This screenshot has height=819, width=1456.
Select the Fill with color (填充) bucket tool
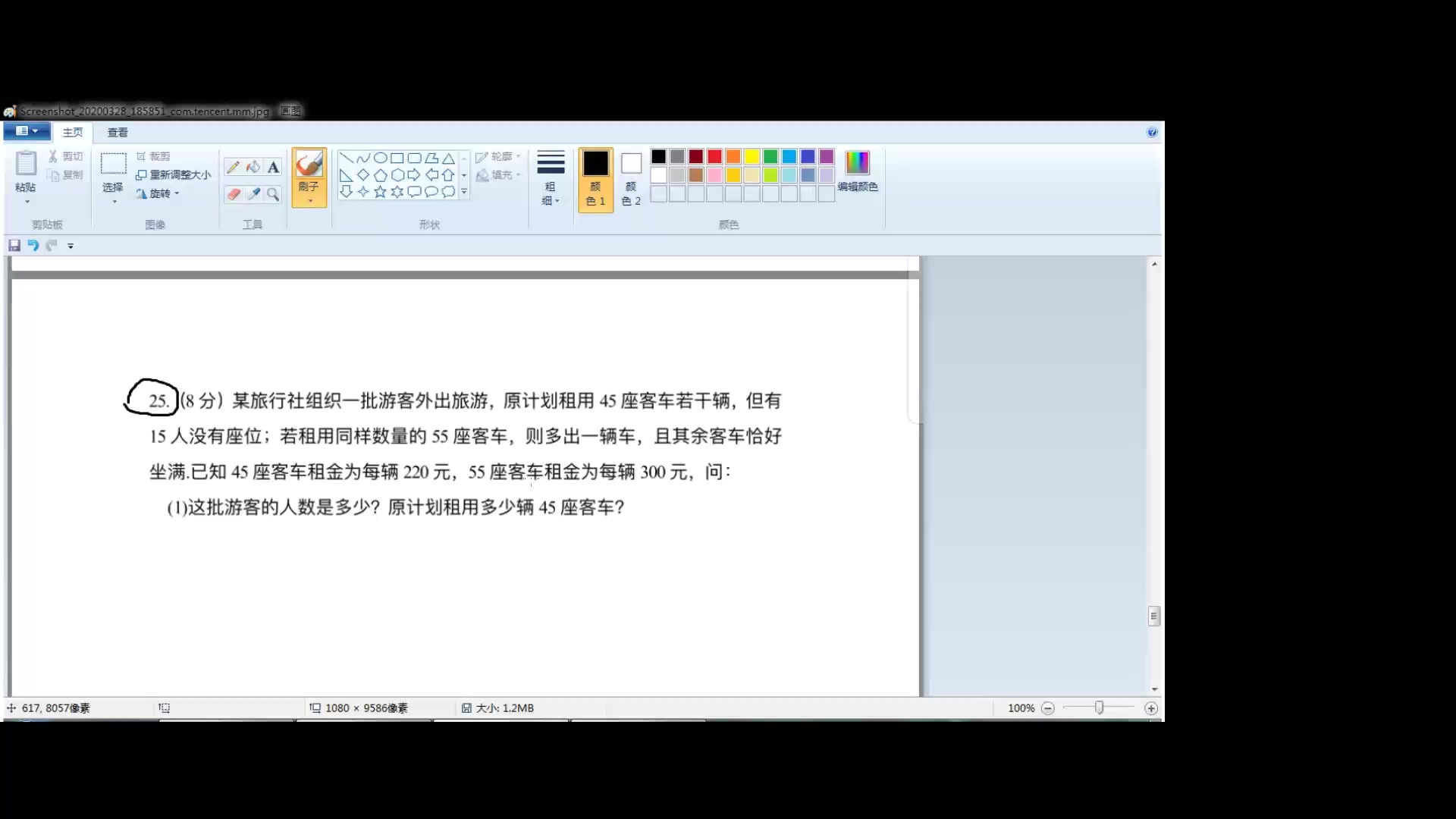253,167
